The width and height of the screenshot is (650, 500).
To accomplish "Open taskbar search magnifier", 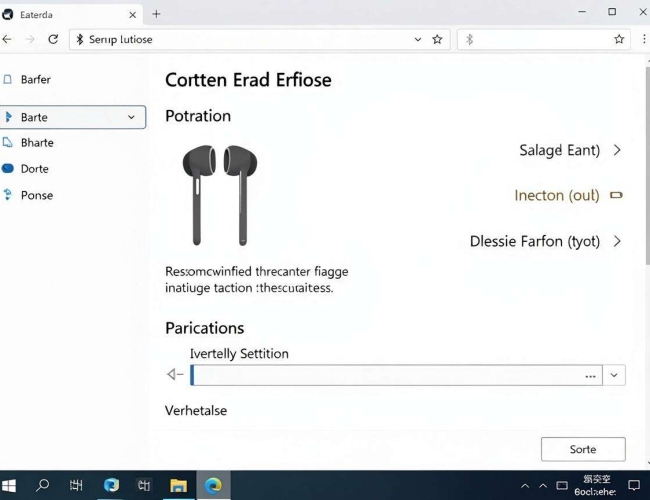I will [42, 485].
